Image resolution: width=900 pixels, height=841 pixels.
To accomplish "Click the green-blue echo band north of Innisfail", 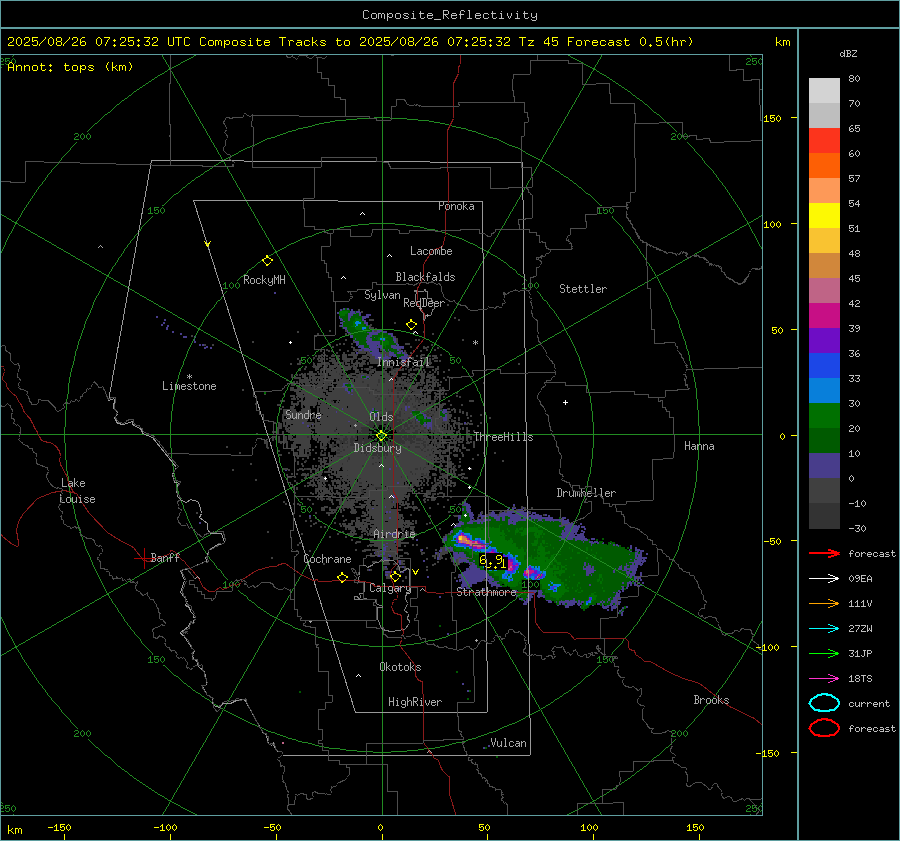I will tap(370, 336).
